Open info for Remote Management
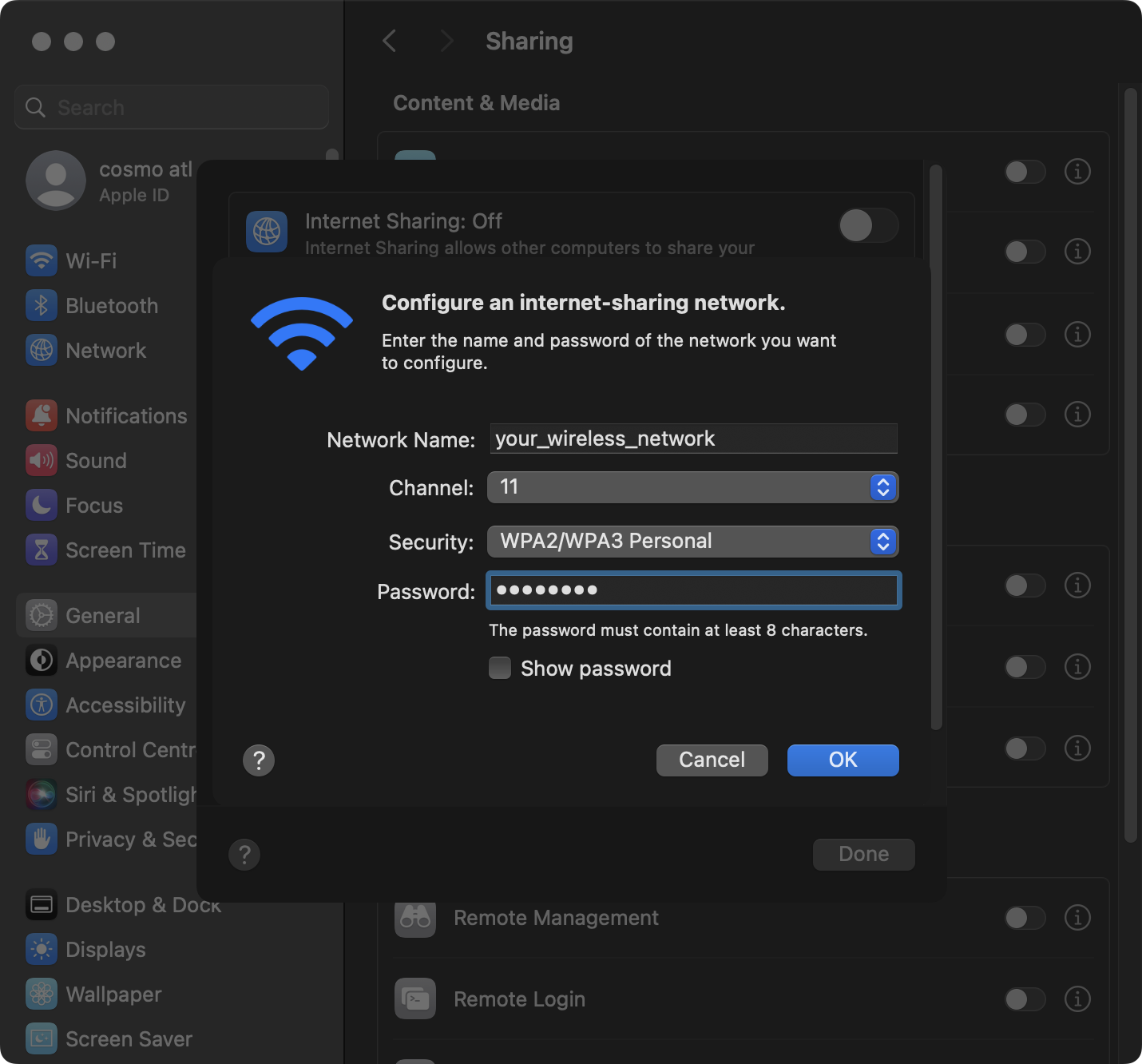The height and width of the screenshot is (1064, 1142). click(1077, 917)
